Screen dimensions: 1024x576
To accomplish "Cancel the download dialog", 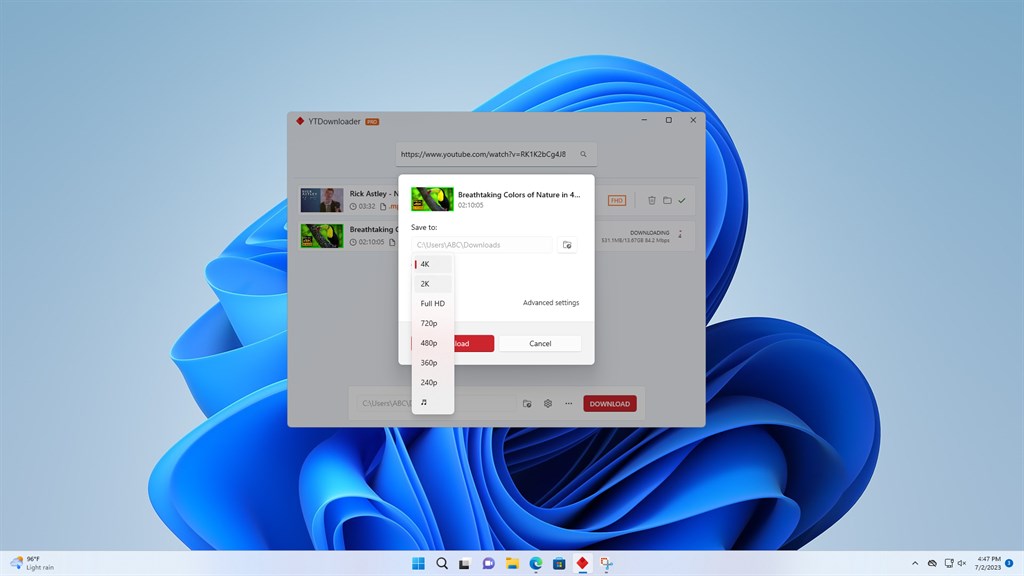I will pos(540,344).
